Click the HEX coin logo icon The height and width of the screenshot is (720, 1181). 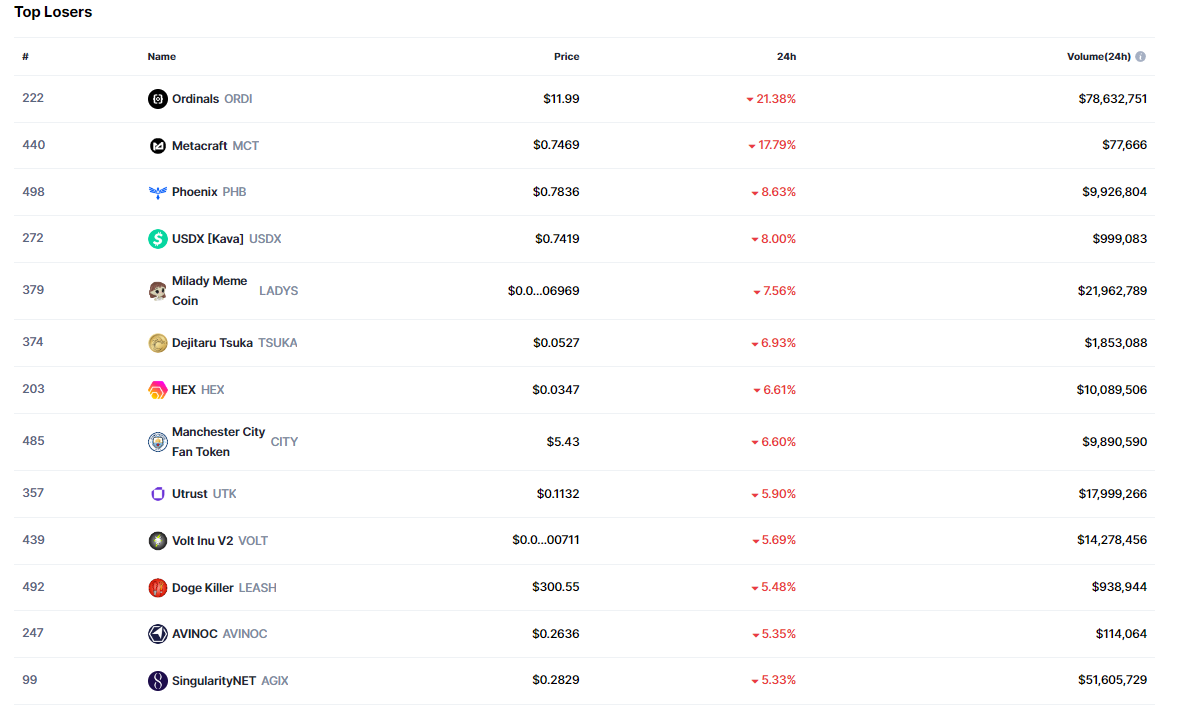click(x=157, y=390)
